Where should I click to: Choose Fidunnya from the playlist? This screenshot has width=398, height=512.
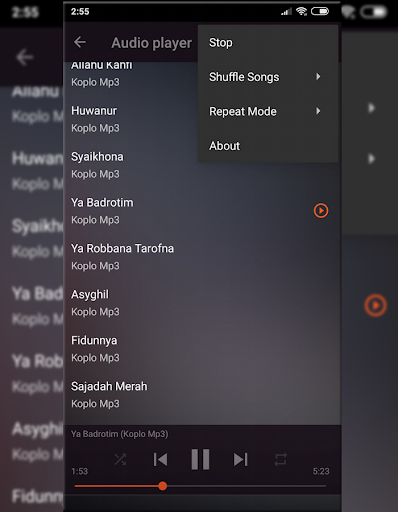(202, 349)
